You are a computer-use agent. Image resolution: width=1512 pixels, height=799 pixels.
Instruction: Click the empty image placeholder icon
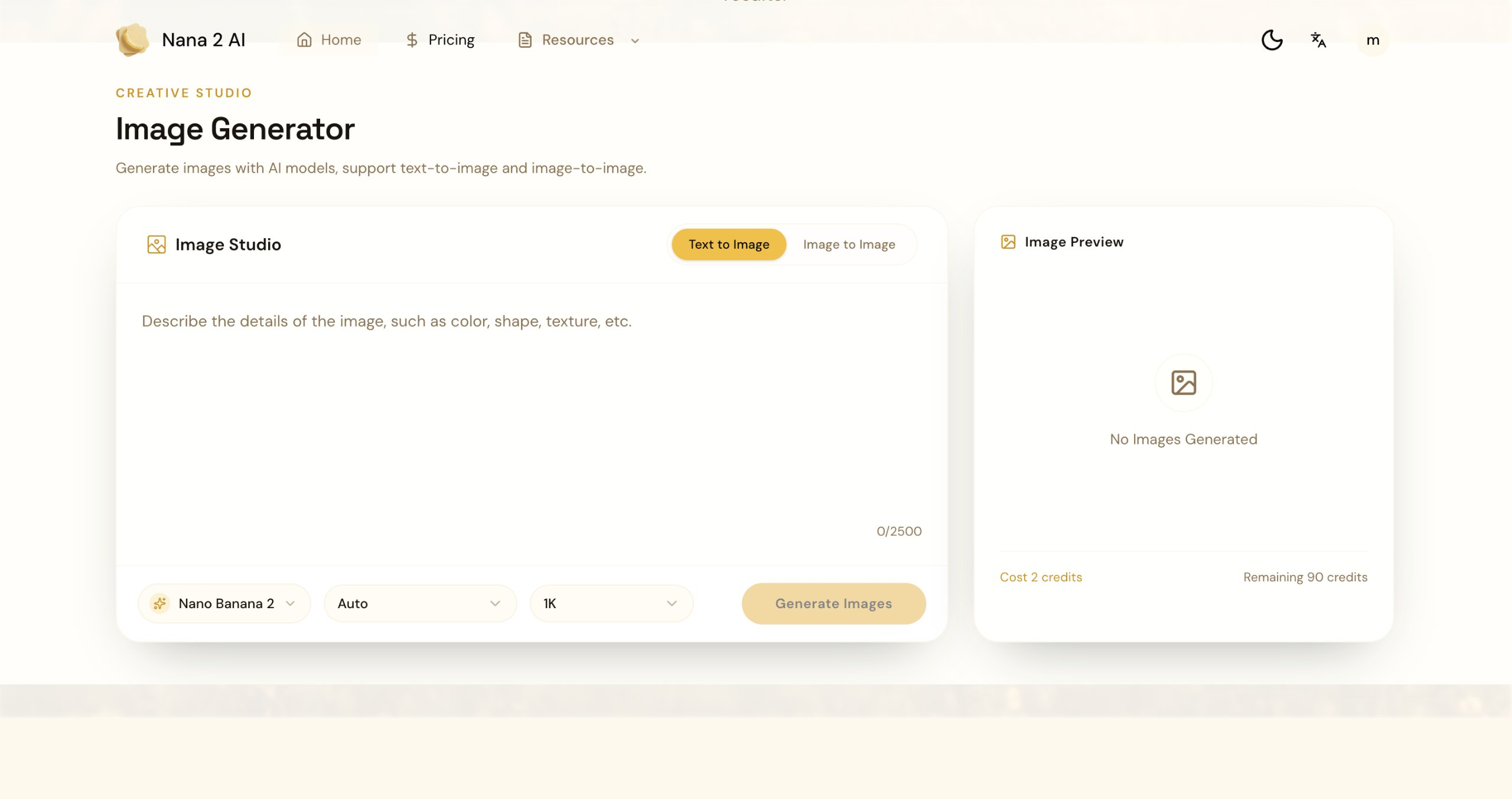[1184, 383]
